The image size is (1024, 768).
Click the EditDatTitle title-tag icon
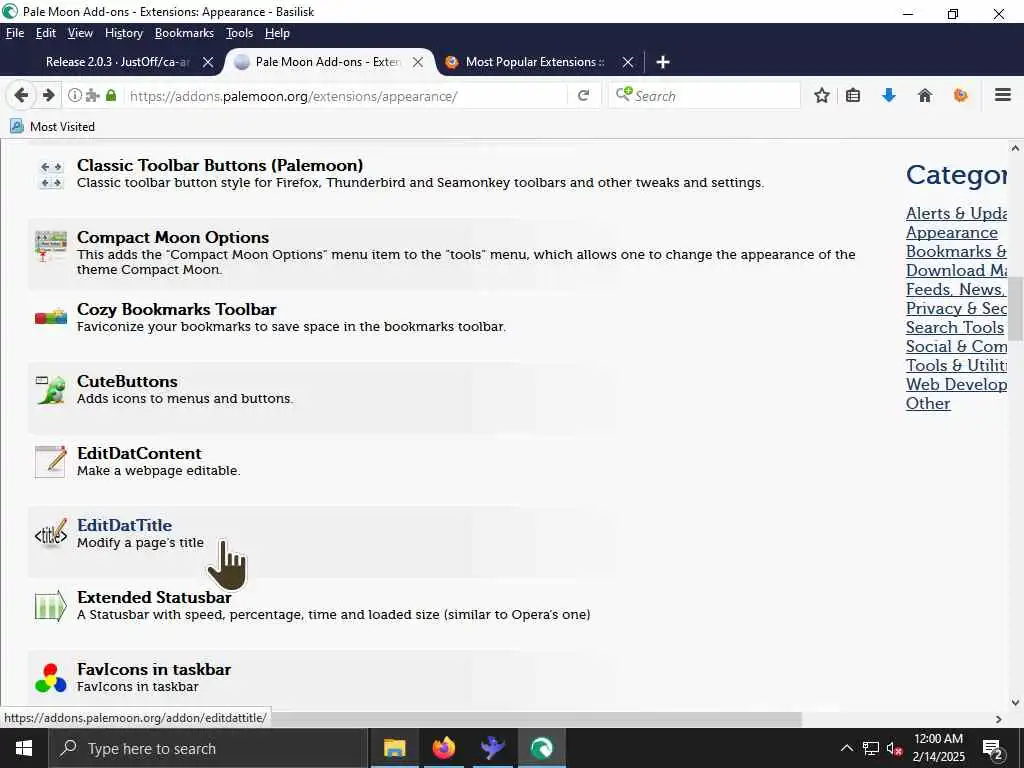tap(51, 534)
